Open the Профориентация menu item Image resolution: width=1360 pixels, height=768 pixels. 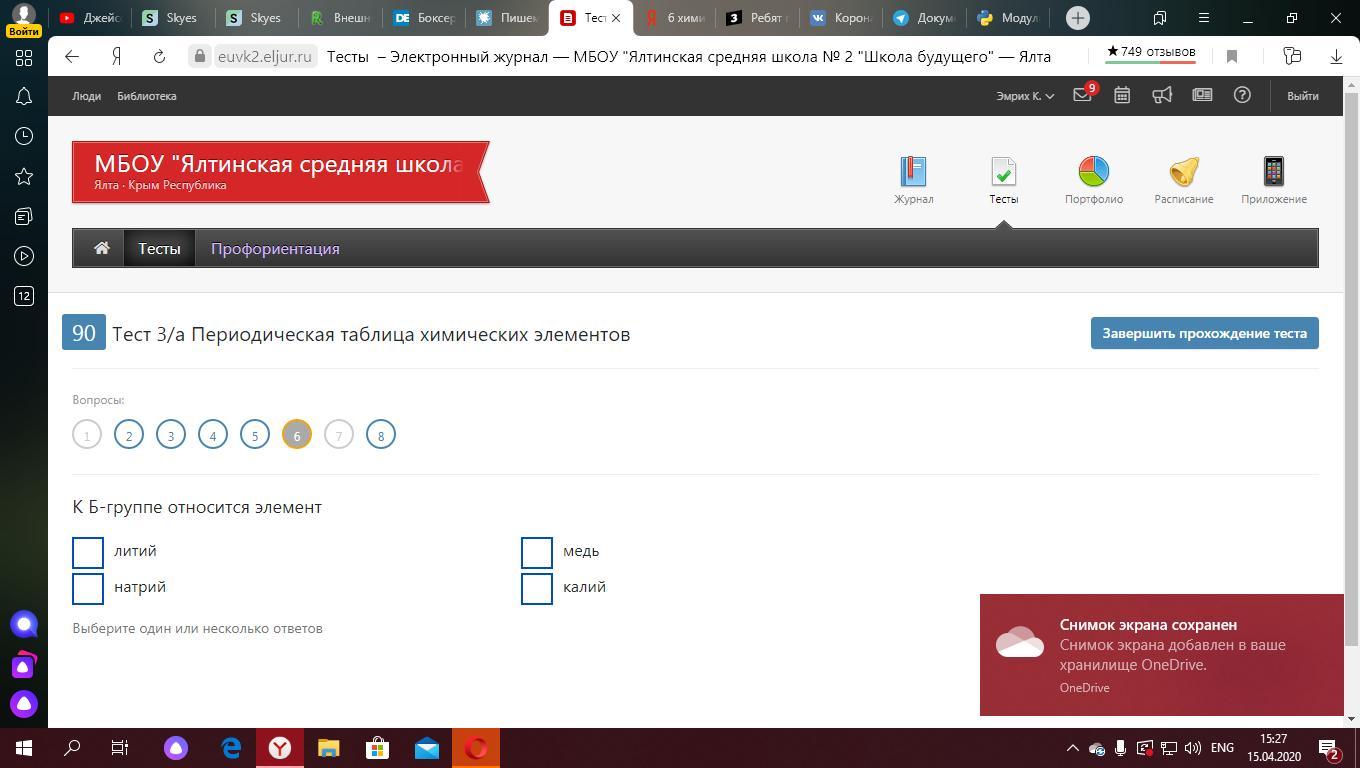(275, 249)
